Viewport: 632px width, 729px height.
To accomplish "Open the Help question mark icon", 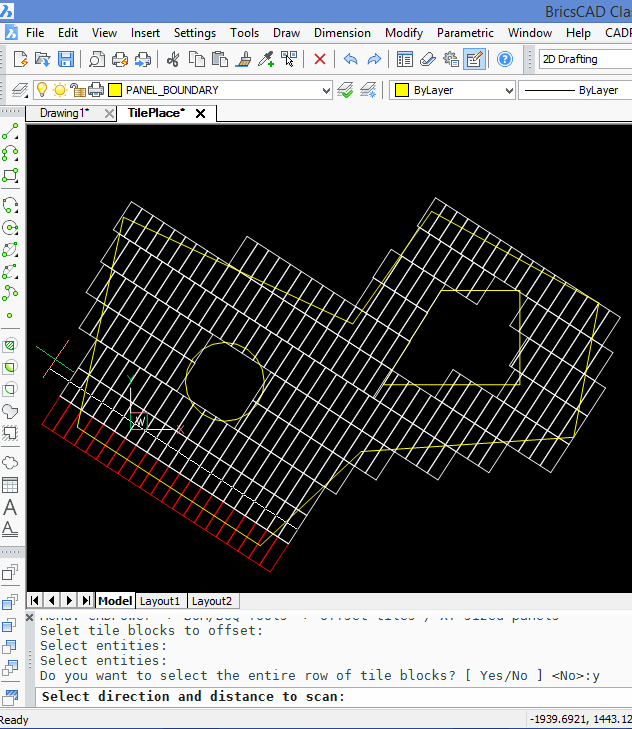I will [x=505, y=59].
